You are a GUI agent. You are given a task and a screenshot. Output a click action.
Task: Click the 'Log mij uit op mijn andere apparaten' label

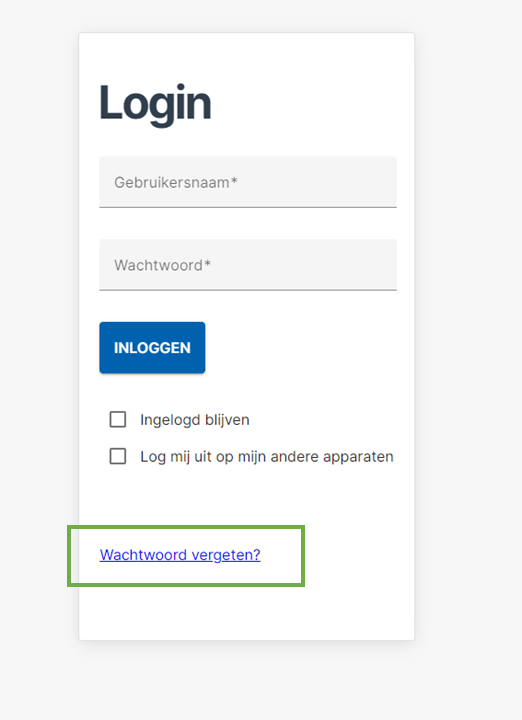[x=267, y=457]
